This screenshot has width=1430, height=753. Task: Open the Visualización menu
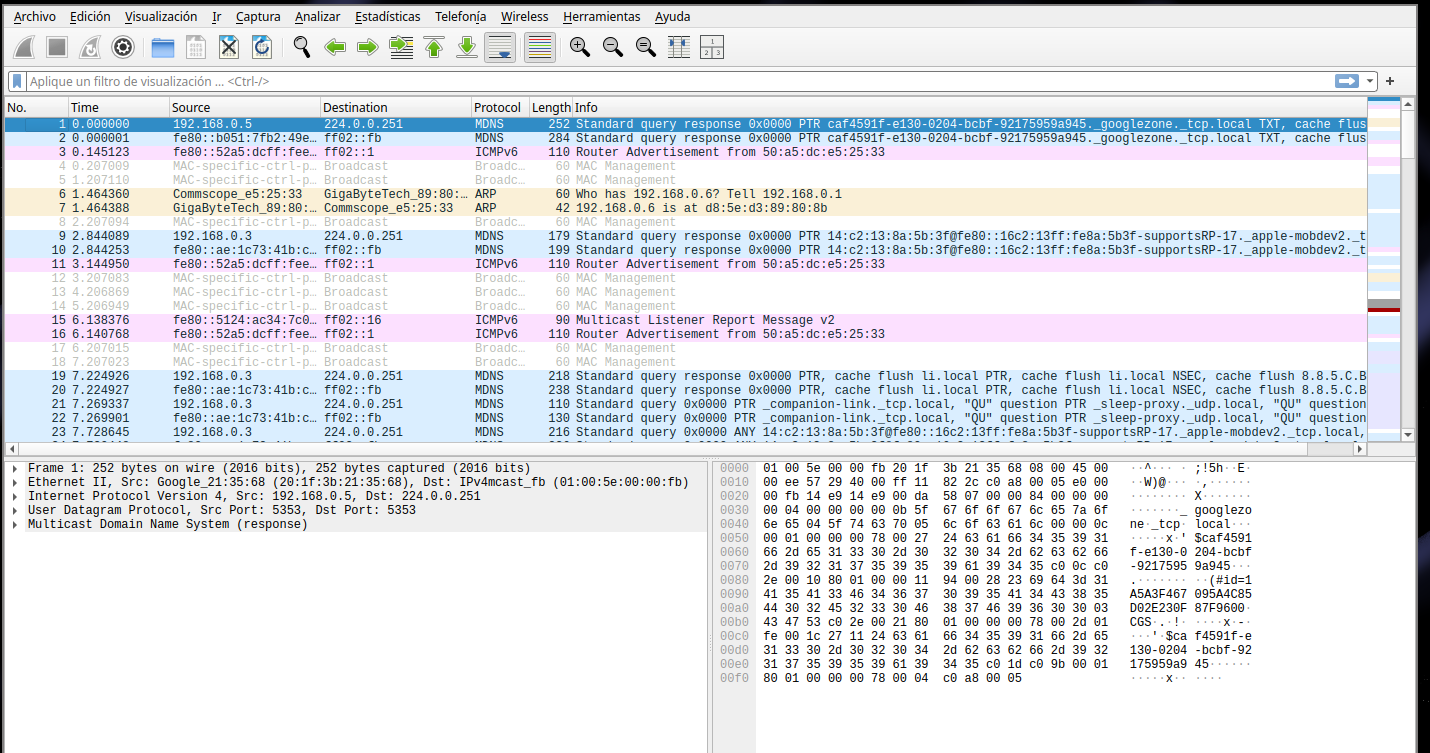click(x=161, y=16)
